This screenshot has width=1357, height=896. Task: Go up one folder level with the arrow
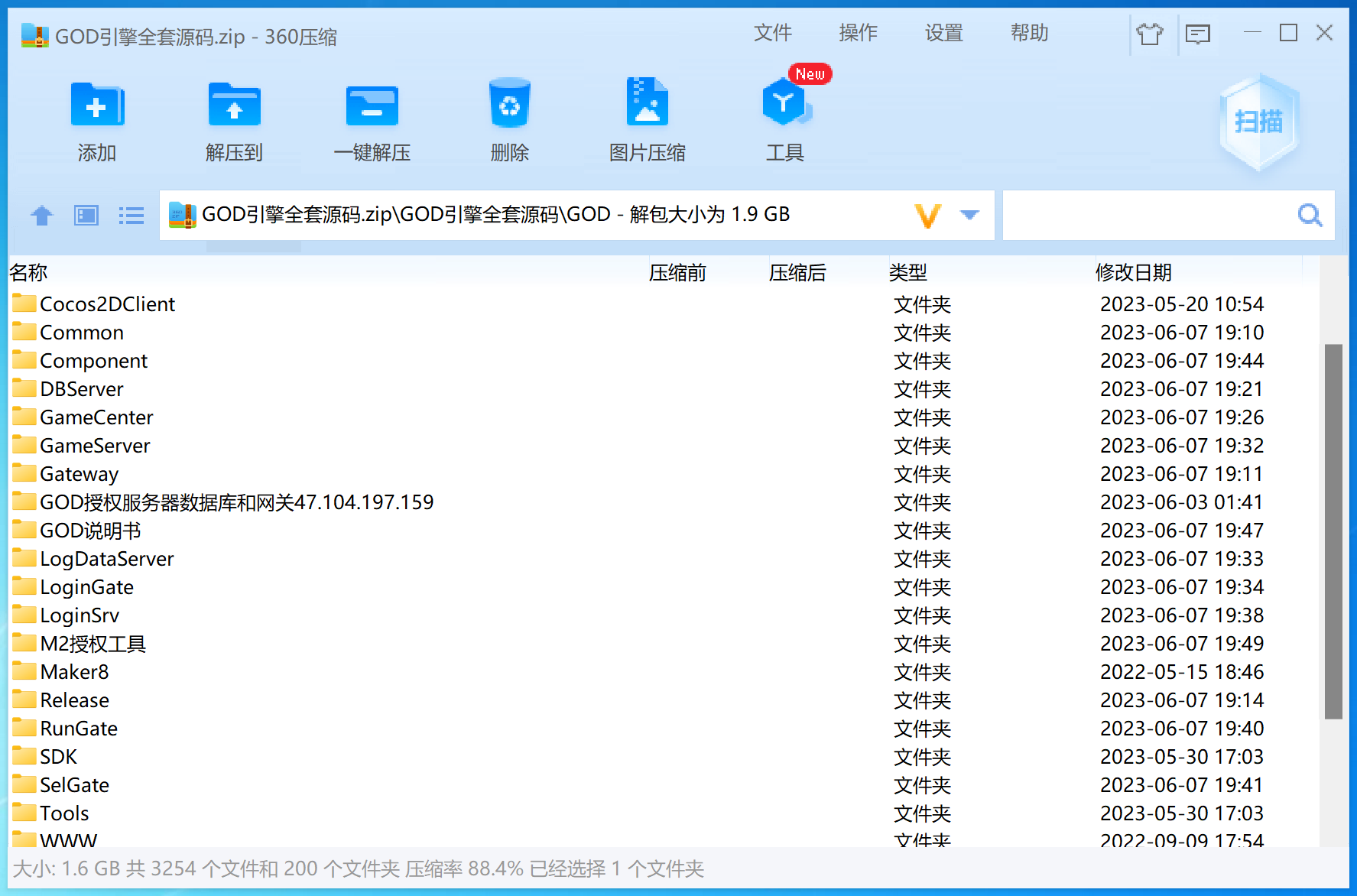click(x=42, y=216)
